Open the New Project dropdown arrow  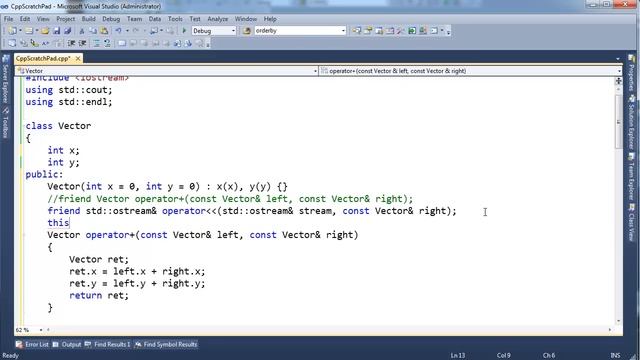(x=20, y=31)
